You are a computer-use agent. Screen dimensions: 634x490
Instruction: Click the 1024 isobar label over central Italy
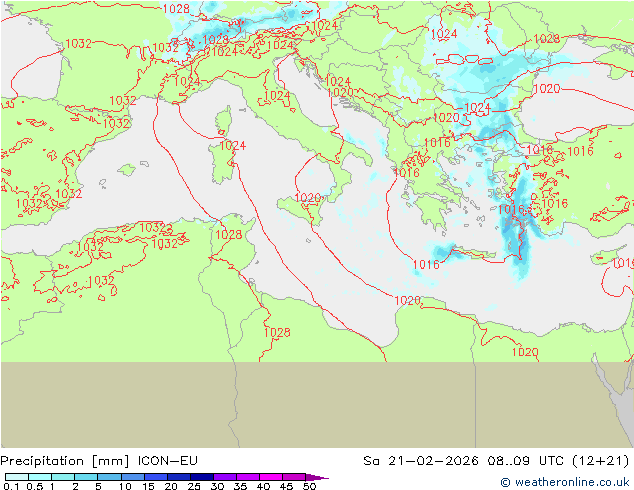click(x=277, y=96)
